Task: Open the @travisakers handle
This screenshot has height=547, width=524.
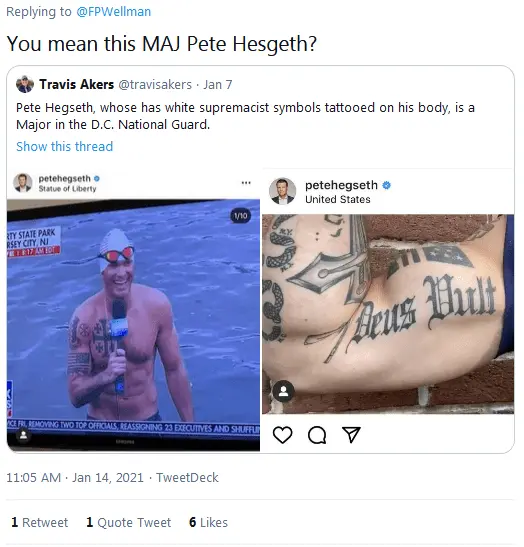Action: [x=155, y=84]
